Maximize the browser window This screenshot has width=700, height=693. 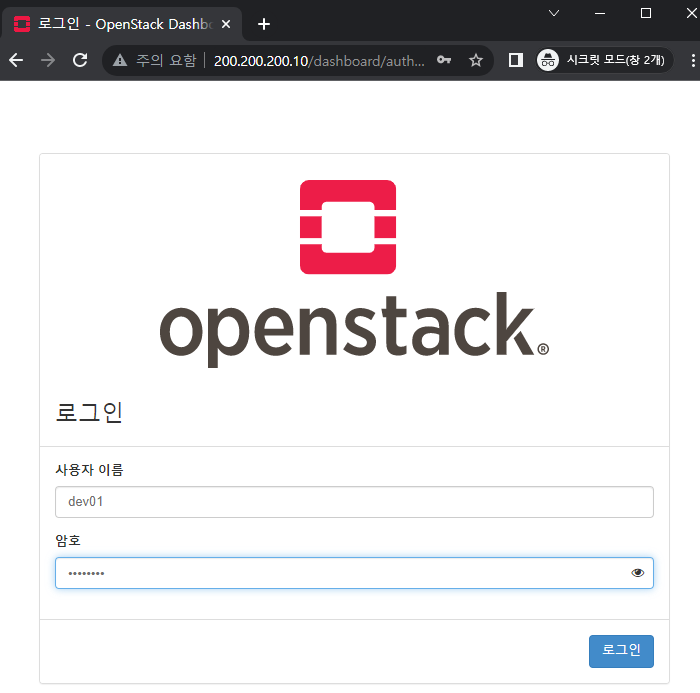click(x=646, y=13)
